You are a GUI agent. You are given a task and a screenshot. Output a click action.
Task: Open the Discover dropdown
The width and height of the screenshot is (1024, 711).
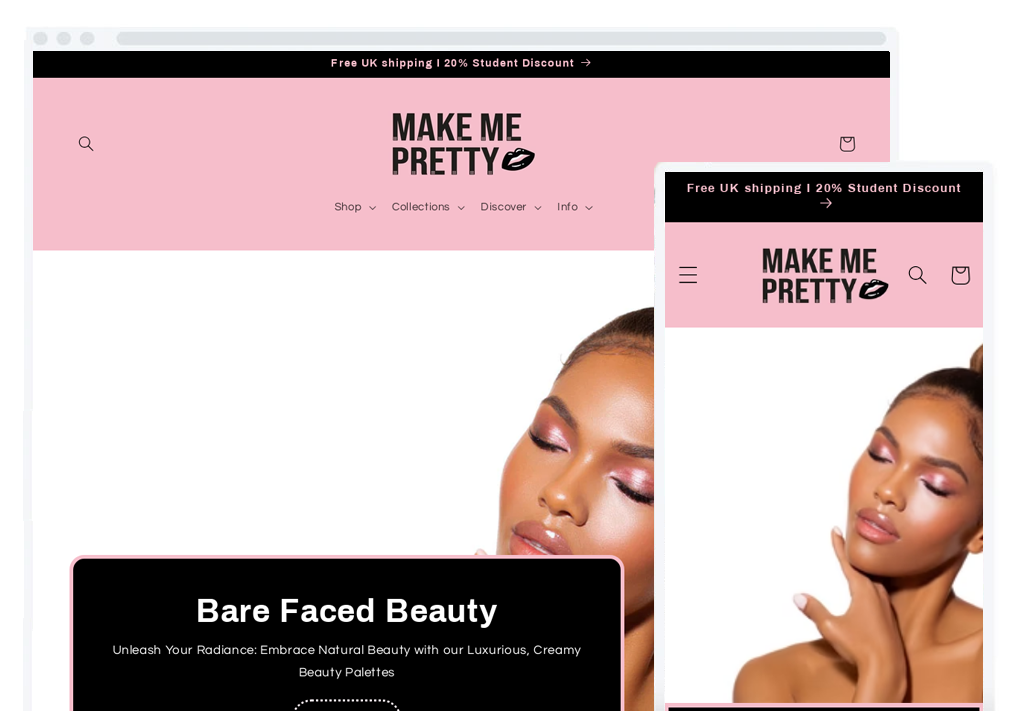[x=510, y=207]
